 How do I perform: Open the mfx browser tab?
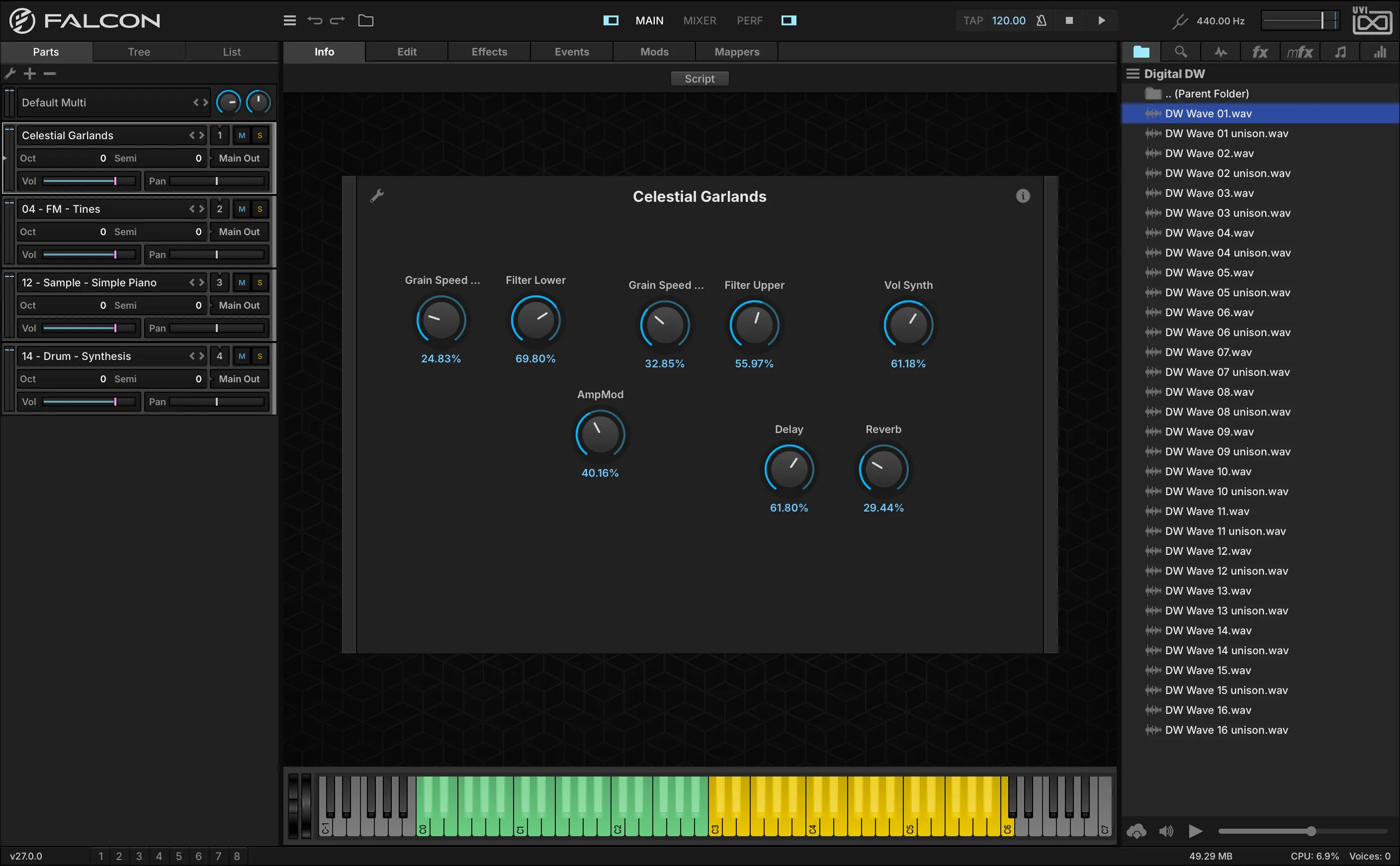[x=1300, y=52]
